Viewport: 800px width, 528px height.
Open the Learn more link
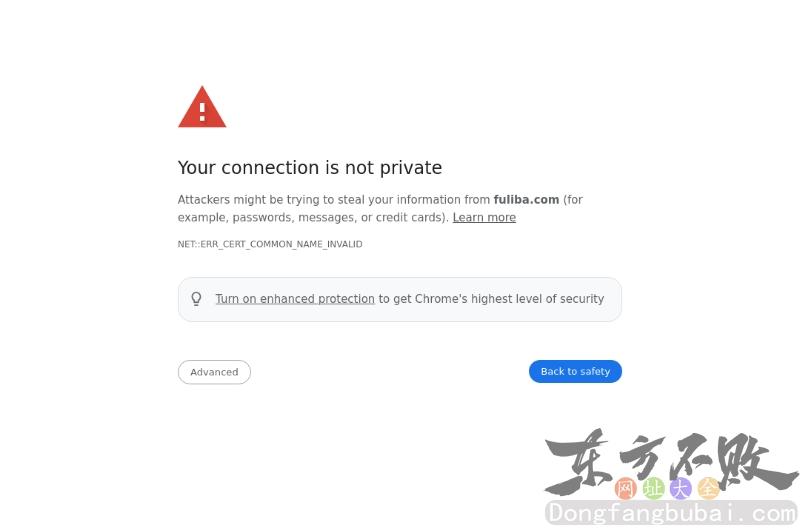(x=484, y=217)
